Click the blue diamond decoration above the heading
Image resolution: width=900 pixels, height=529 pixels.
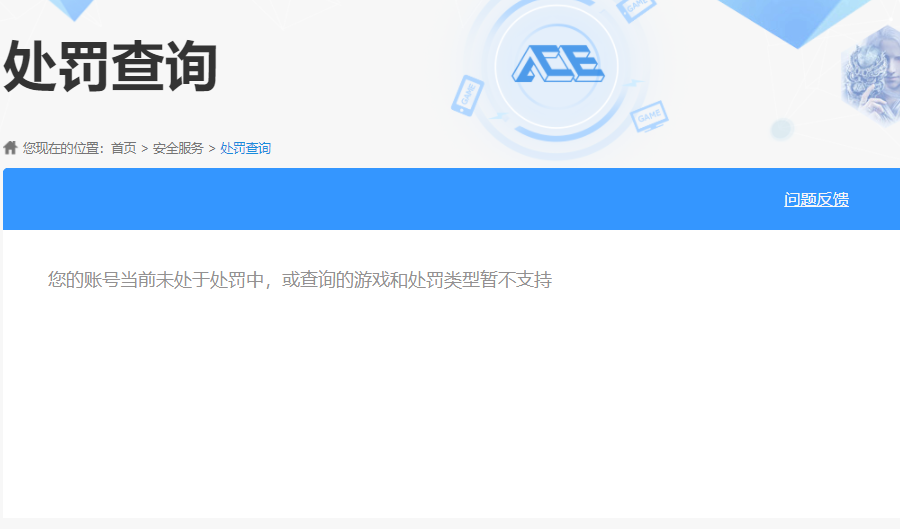(x=73, y=9)
